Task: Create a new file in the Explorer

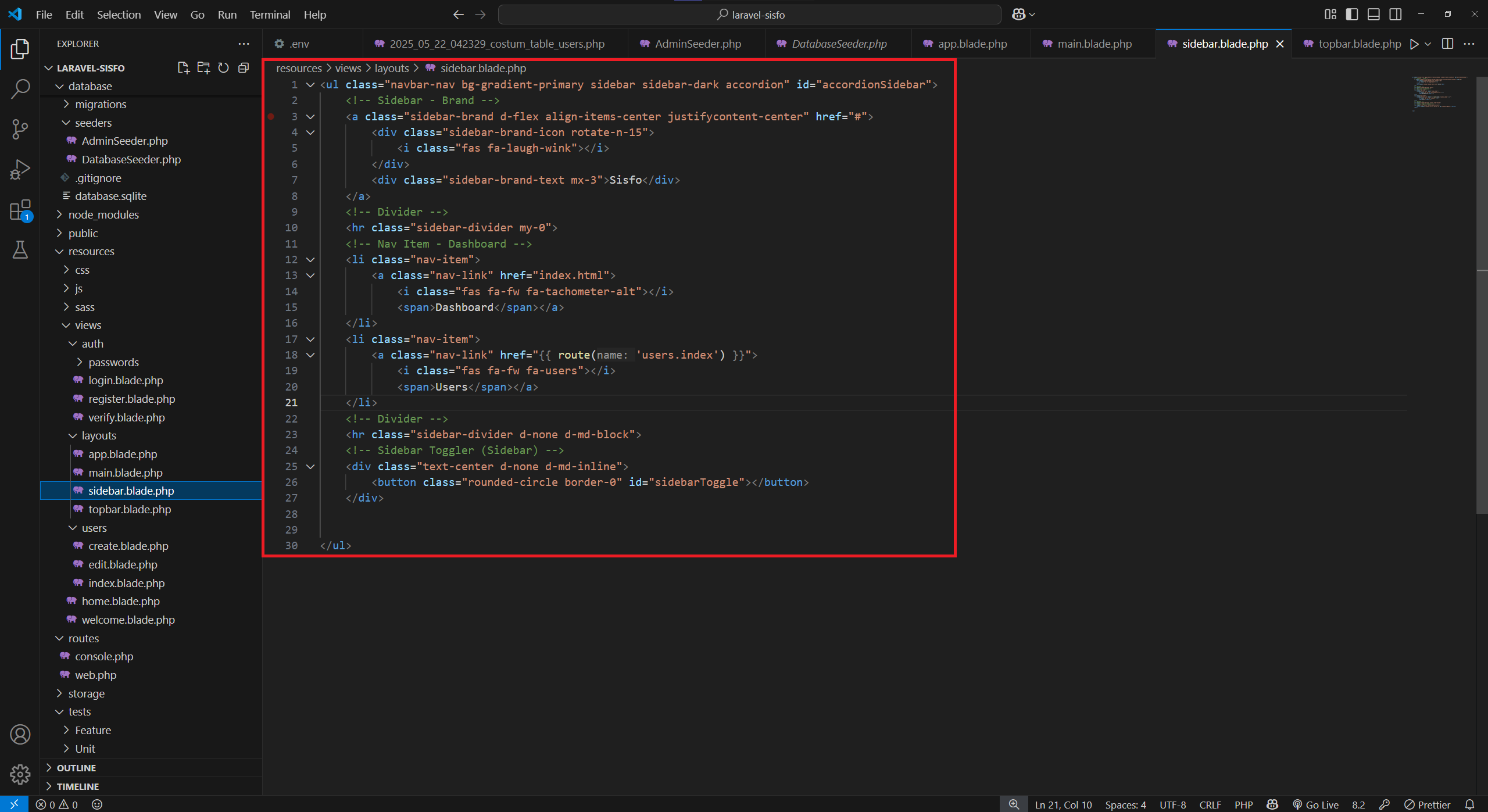Action: coord(183,67)
